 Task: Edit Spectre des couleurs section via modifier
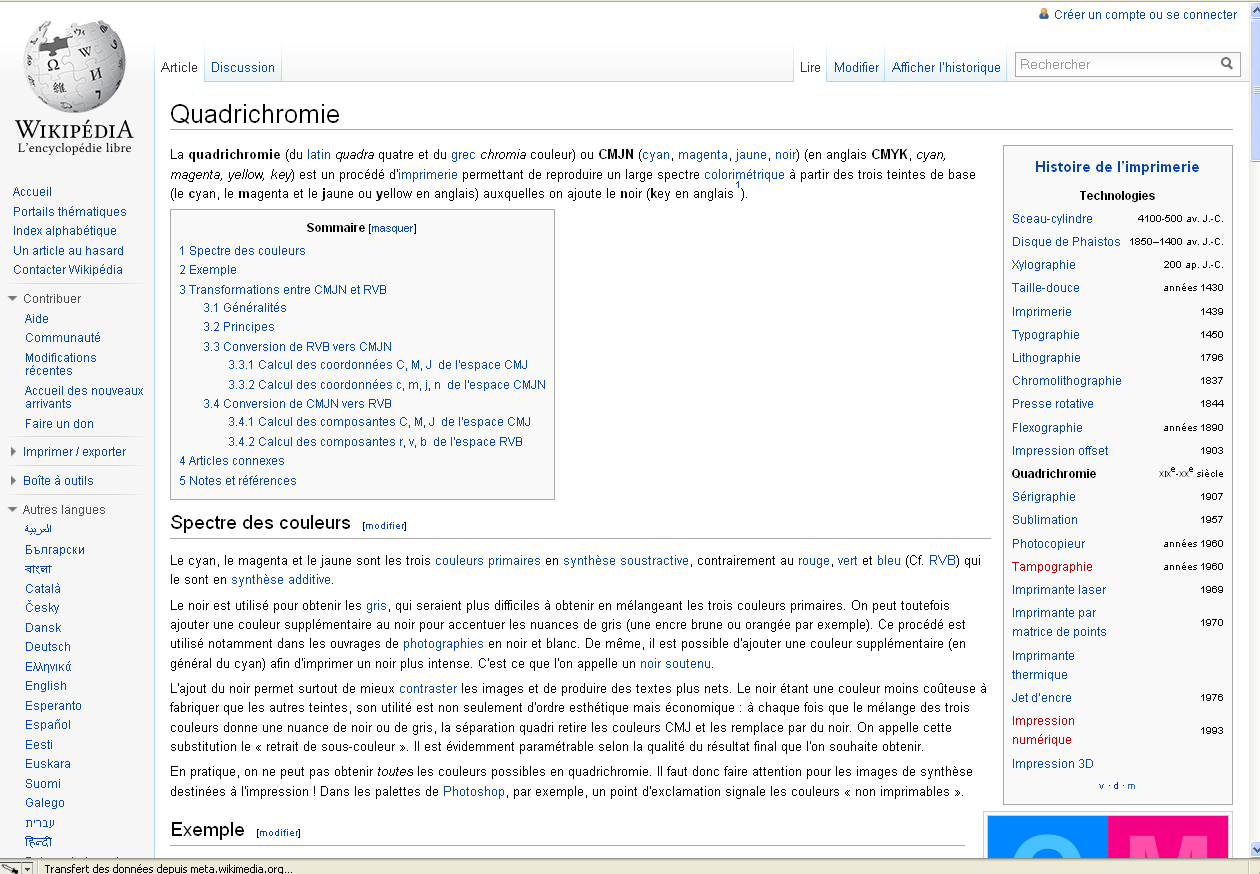click(x=385, y=526)
